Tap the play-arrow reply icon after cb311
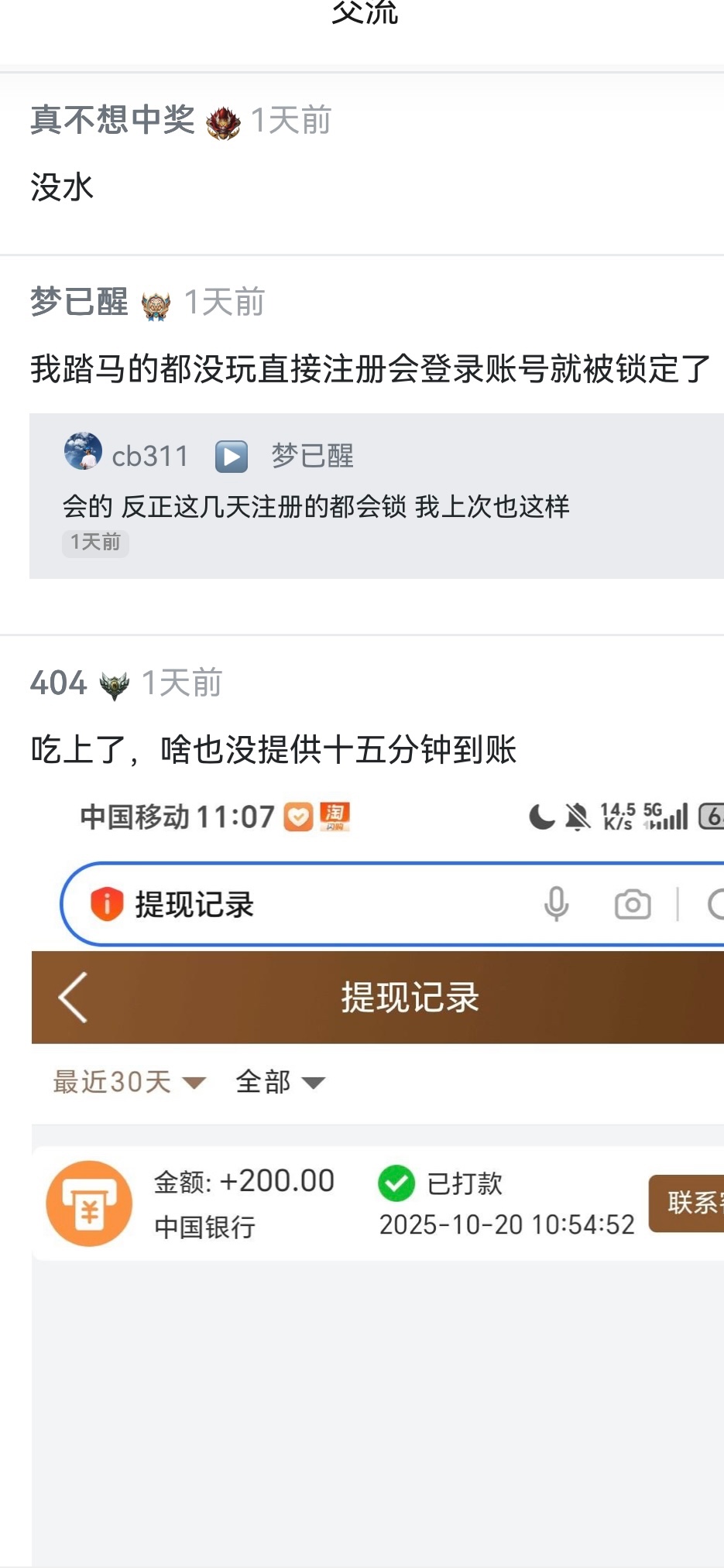This screenshot has height=1568, width=724. click(231, 456)
